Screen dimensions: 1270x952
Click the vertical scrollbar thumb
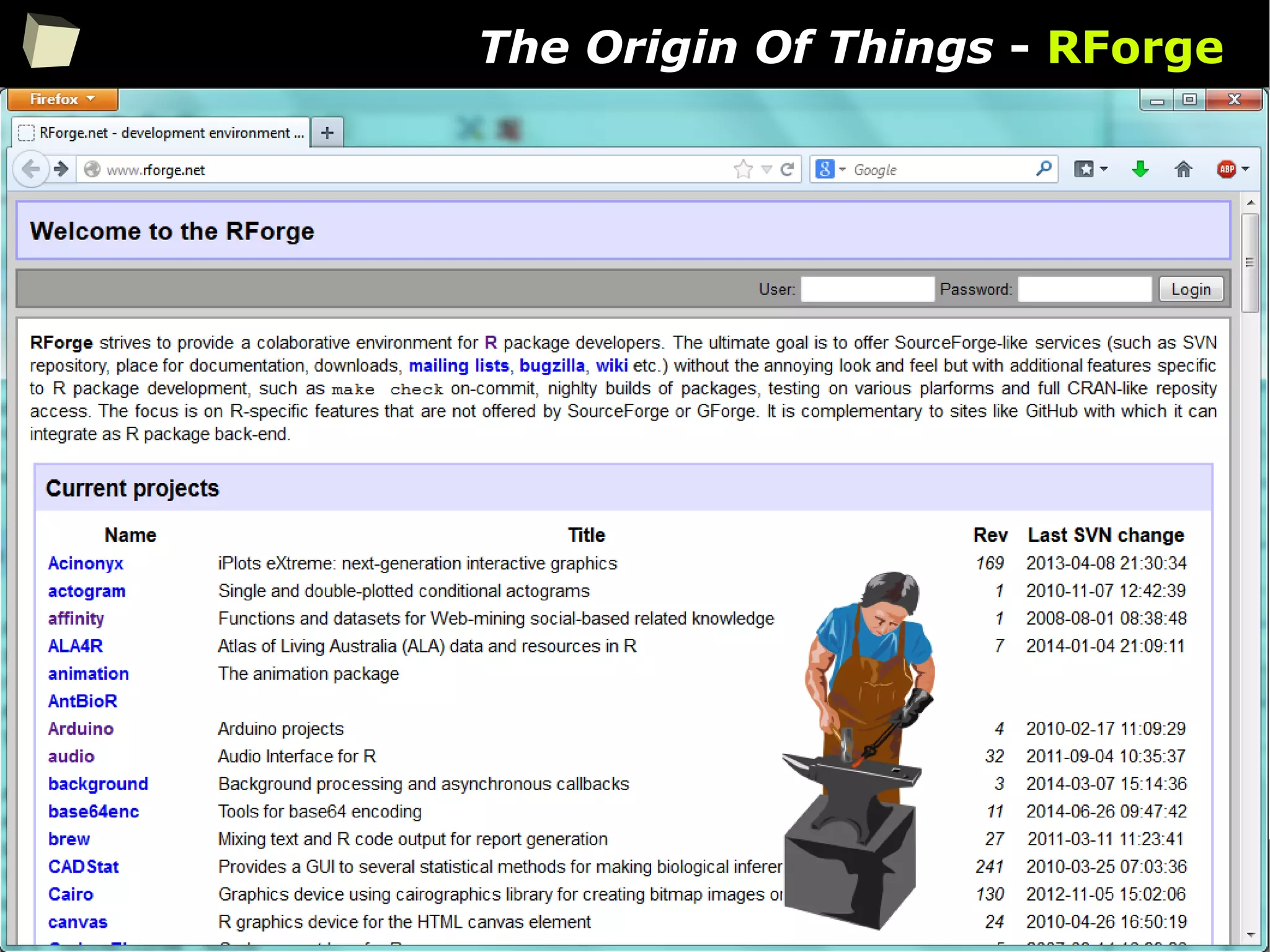click(1250, 262)
